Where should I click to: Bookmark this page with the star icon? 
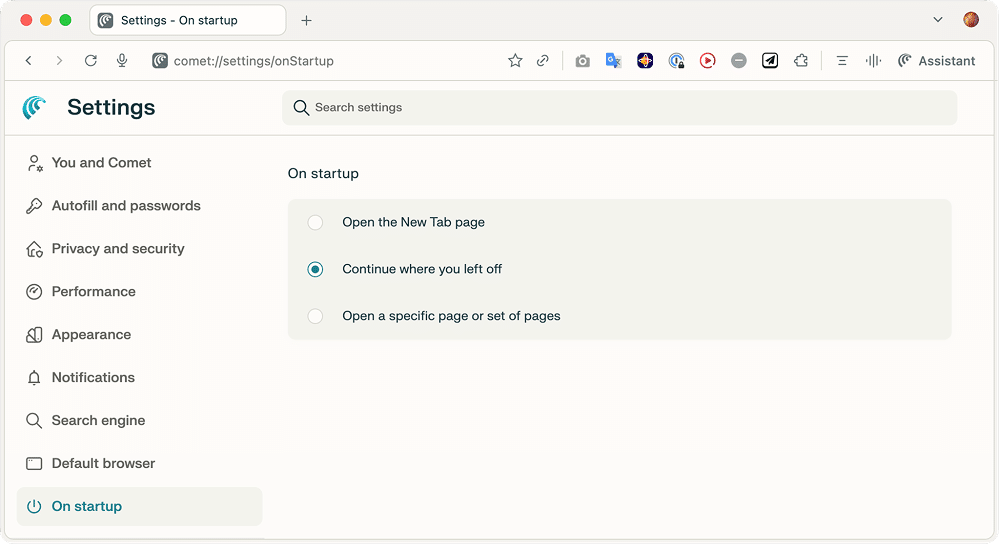coord(515,61)
